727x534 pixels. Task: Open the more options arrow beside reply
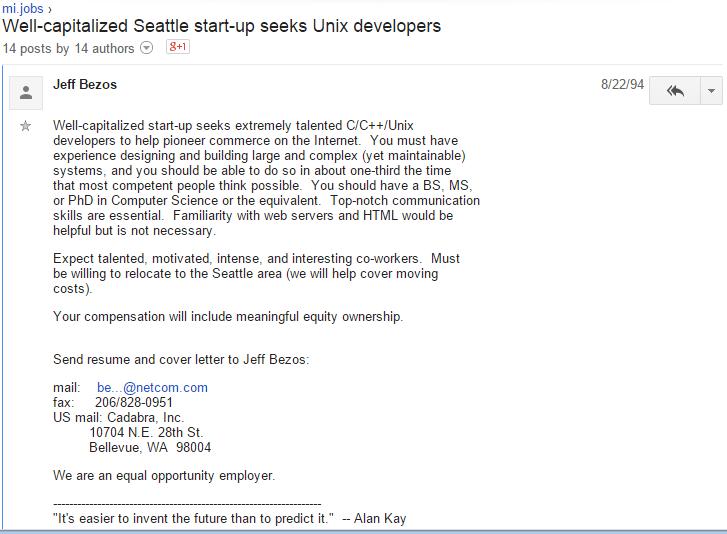(x=711, y=91)
